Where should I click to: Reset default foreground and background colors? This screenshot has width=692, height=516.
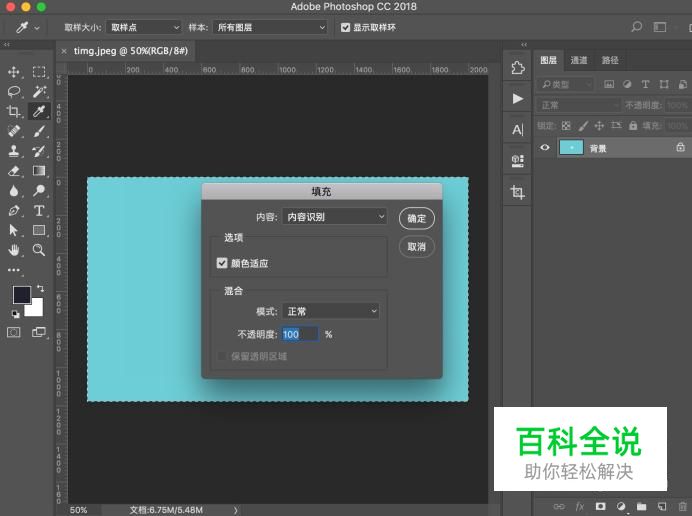point(15,314)
